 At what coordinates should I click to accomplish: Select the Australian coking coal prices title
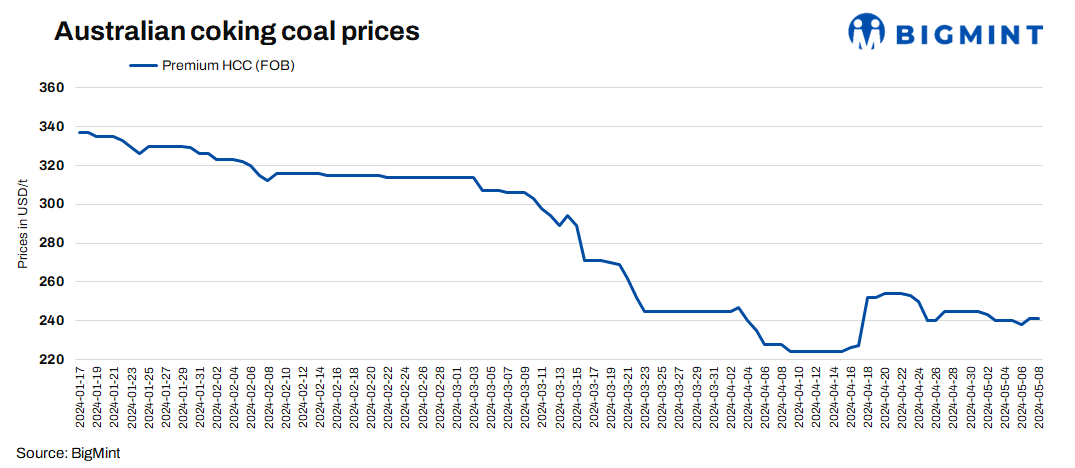click(x=236, y=32)
